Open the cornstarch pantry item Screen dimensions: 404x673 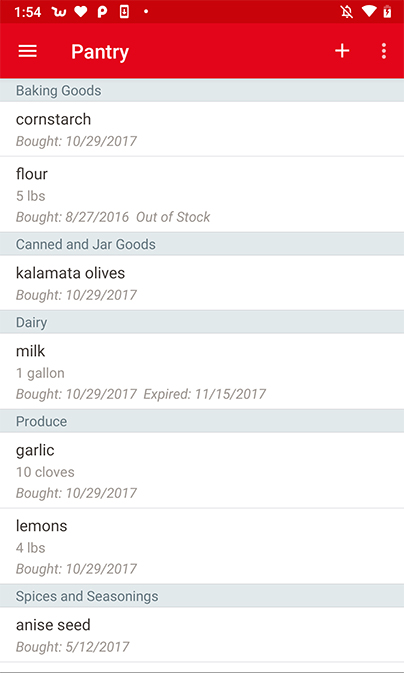tap(202, 129)
